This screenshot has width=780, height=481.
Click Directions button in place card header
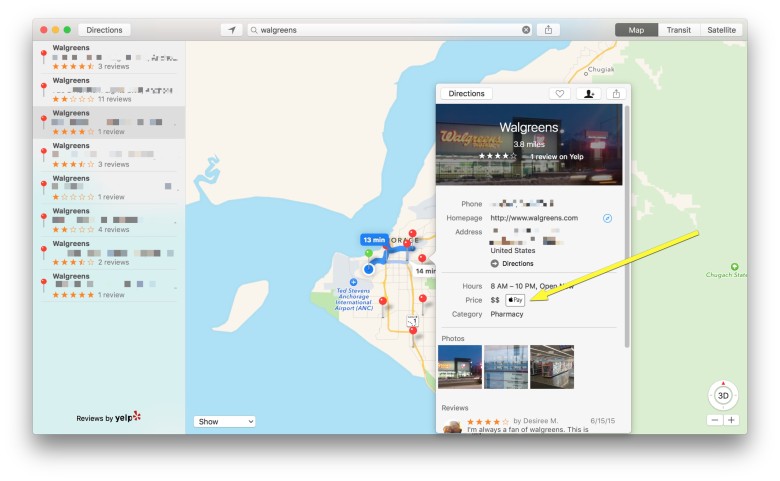(x=466, y=94)
